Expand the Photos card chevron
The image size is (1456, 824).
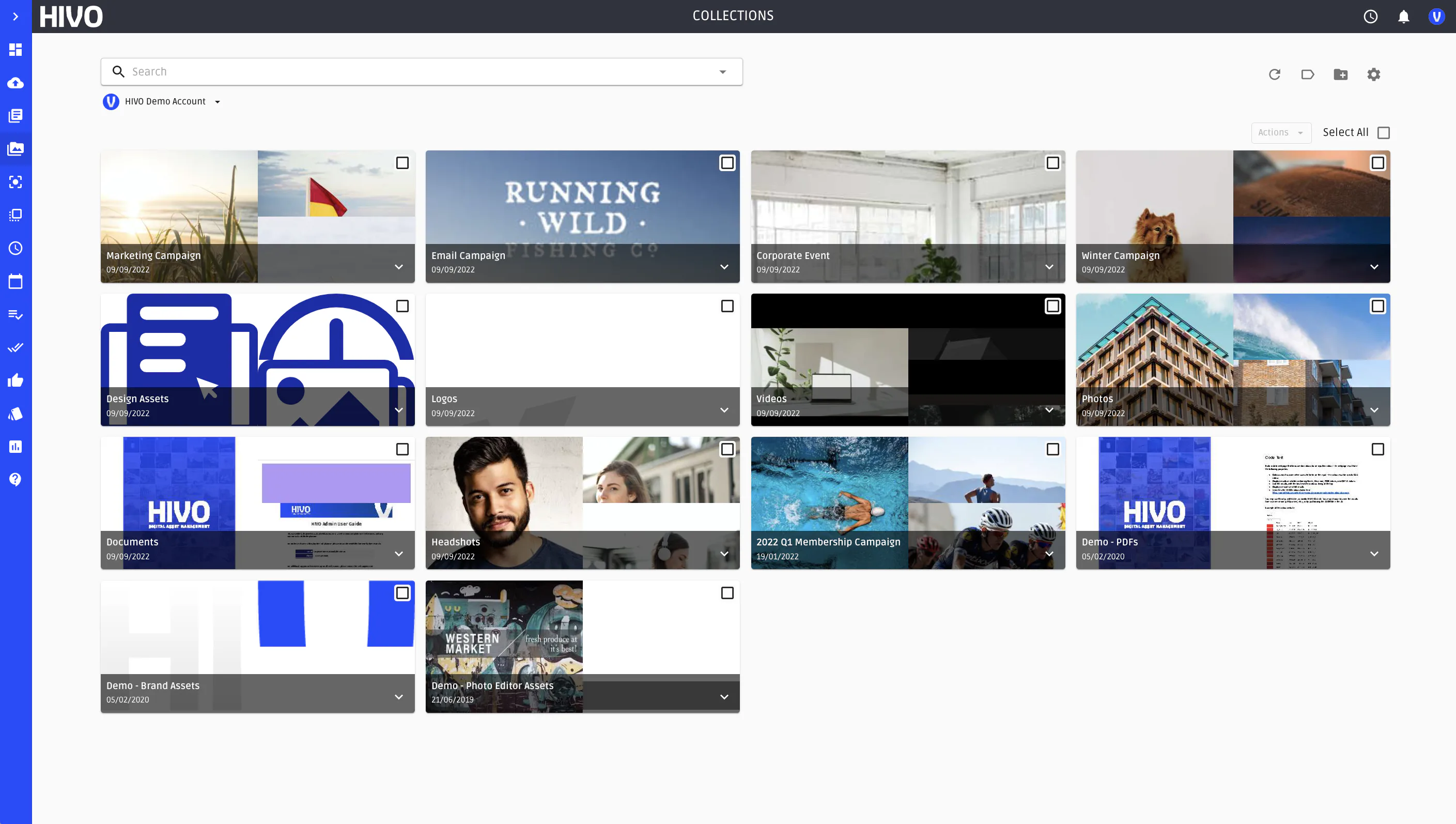pos(1374,410)
